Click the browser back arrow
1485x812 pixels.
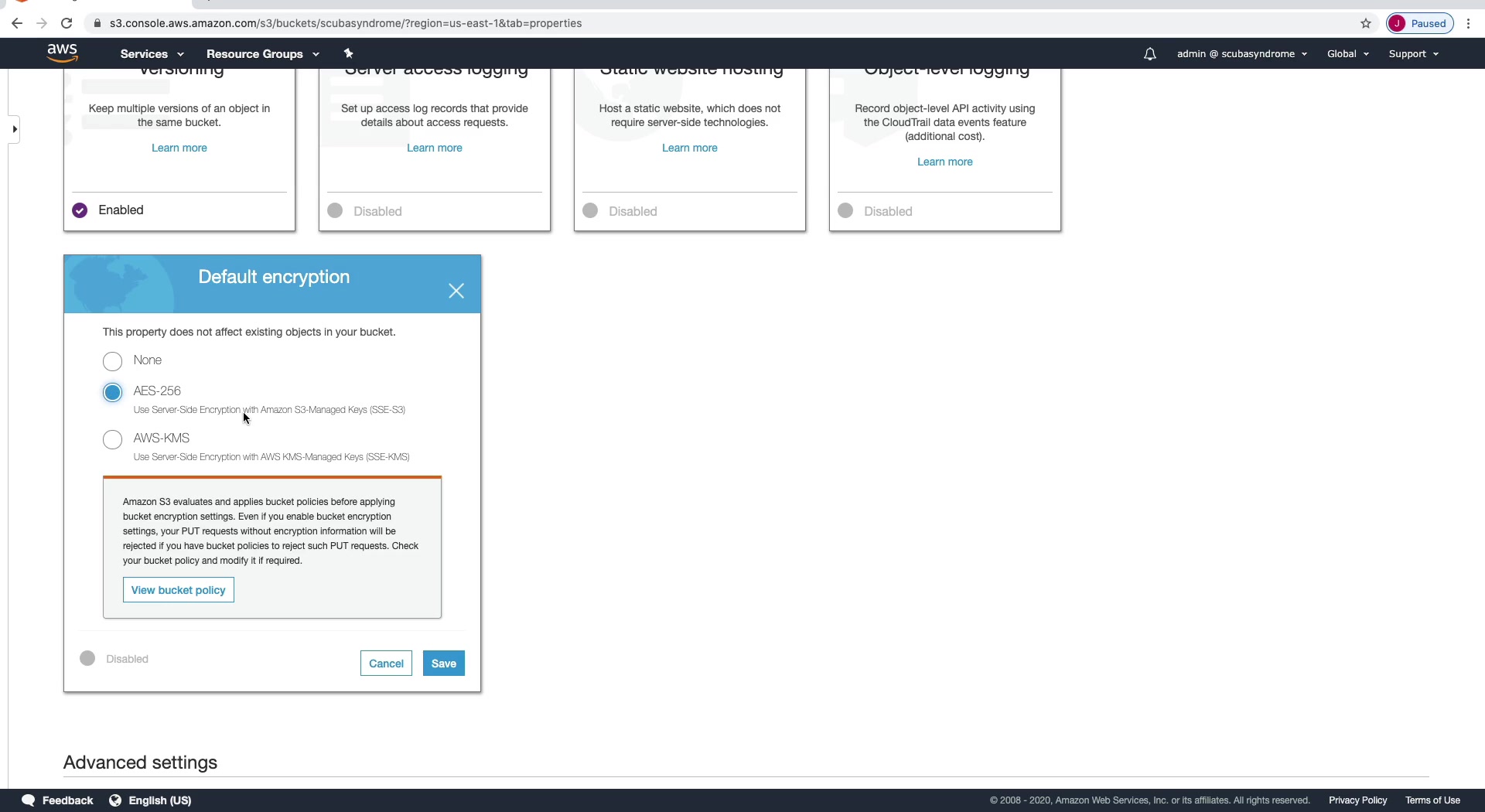[17, 23]
